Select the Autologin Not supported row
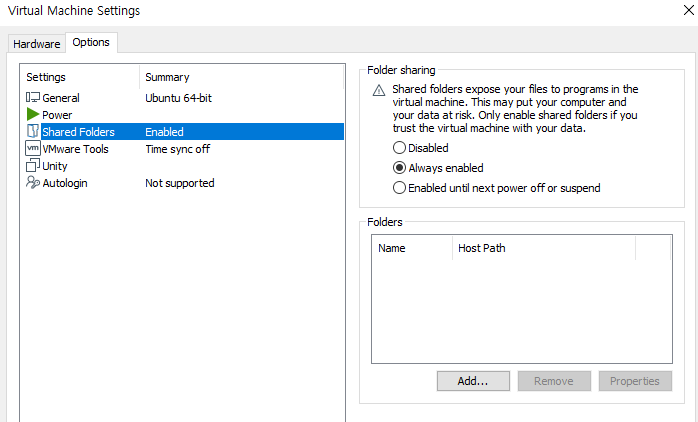 (183, 183)
